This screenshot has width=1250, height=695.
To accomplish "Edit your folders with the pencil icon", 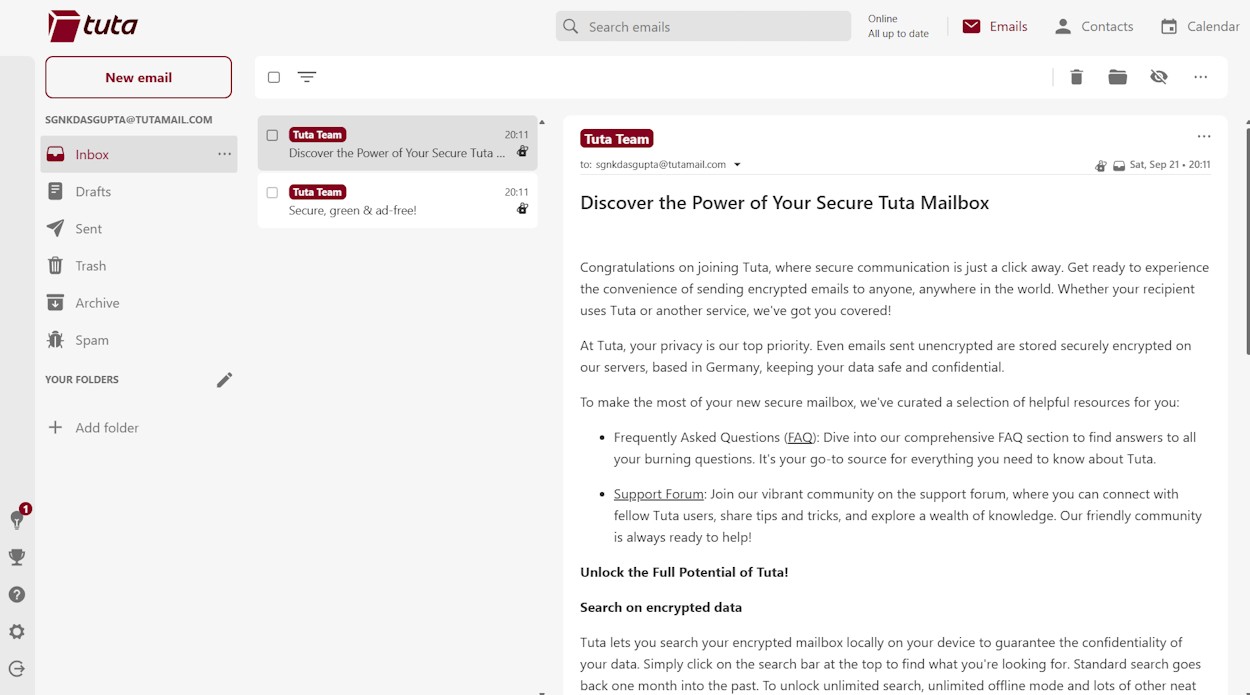I will pos(224,380).
